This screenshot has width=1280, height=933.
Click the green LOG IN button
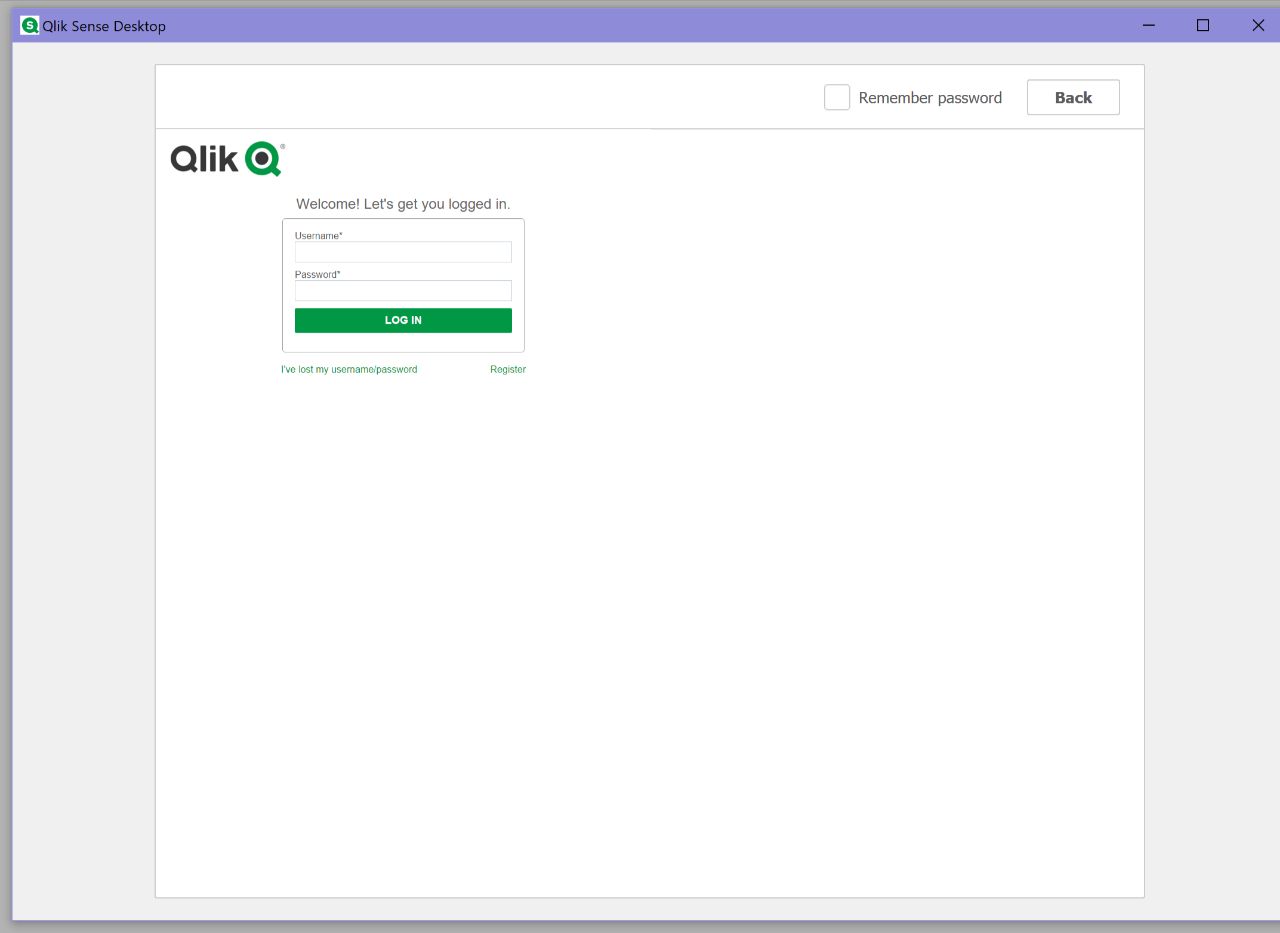click(403, 320)
